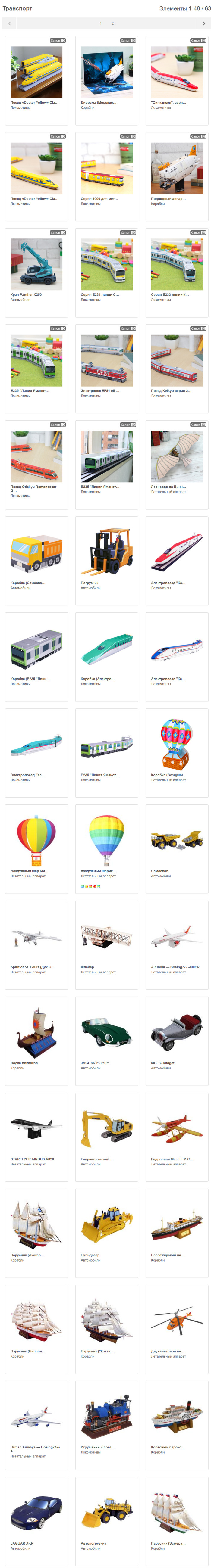Open pagination page 2
Image resolution: width=211 pixels, height=1568 pixels.
click(x=112, y=24)
